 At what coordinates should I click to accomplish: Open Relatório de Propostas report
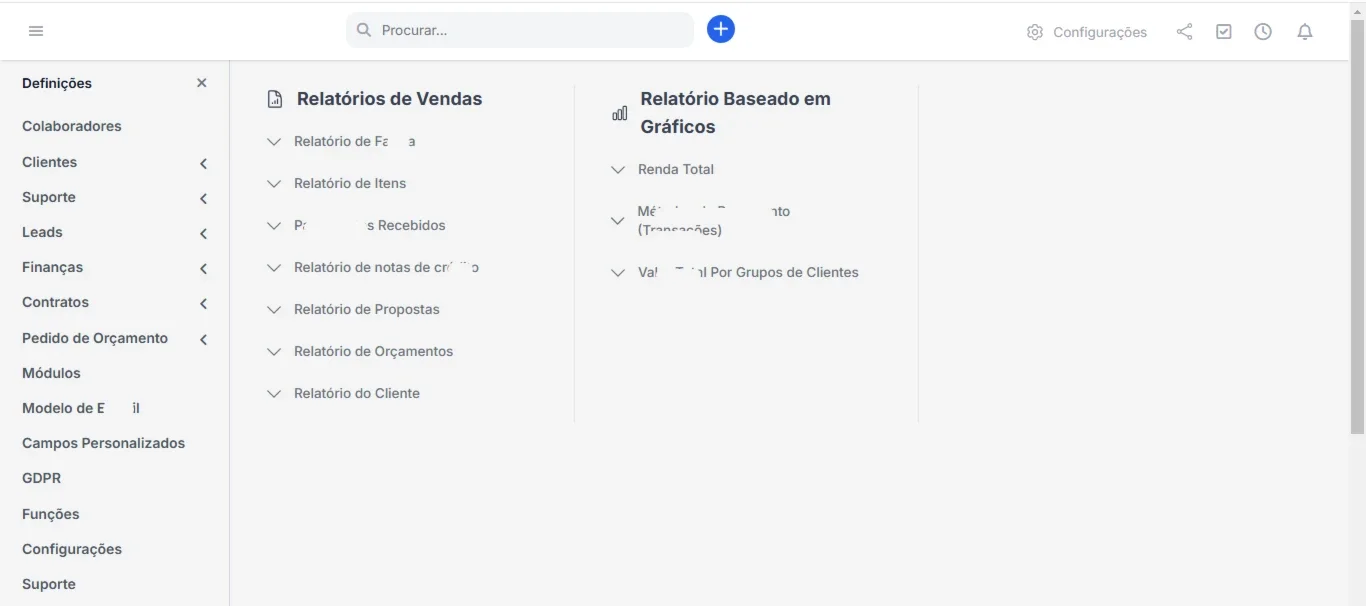pos(367,310)
